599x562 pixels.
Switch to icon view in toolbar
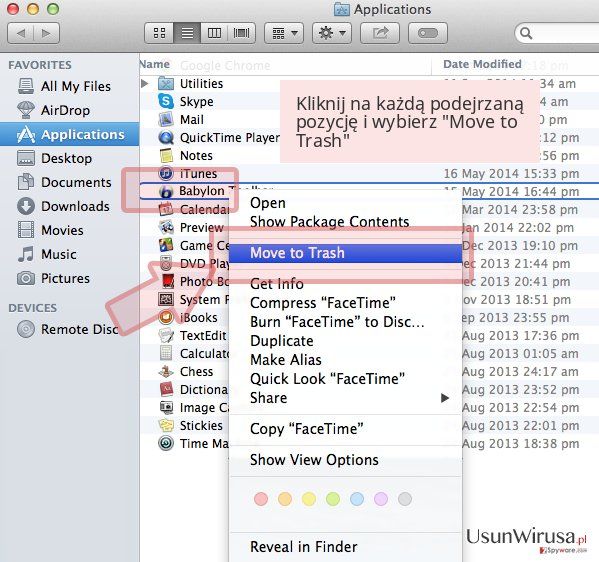pyautogui.click(x=159, y=33)
